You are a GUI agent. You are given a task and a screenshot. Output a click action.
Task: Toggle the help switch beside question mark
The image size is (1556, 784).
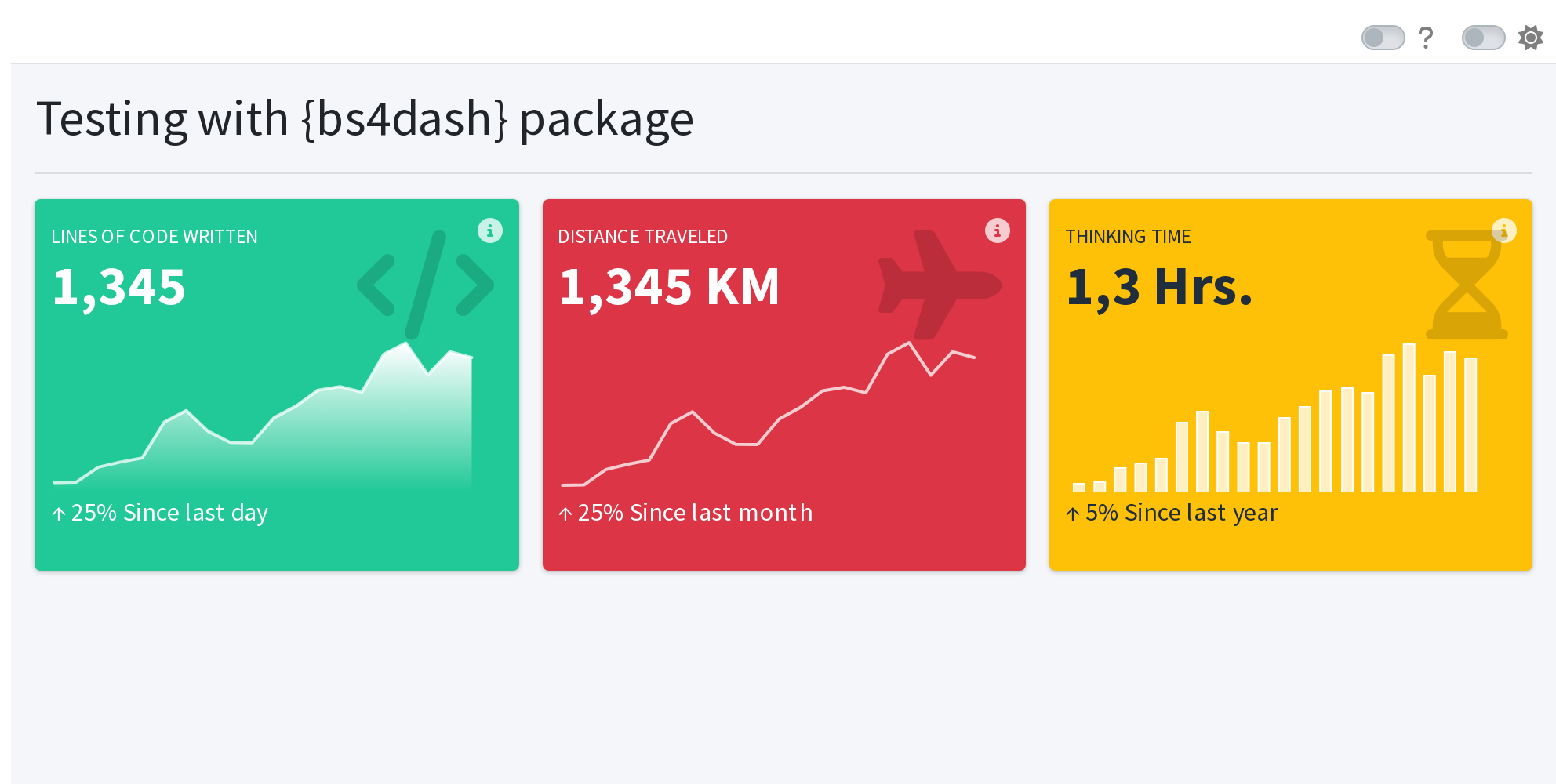(1383, 38)
